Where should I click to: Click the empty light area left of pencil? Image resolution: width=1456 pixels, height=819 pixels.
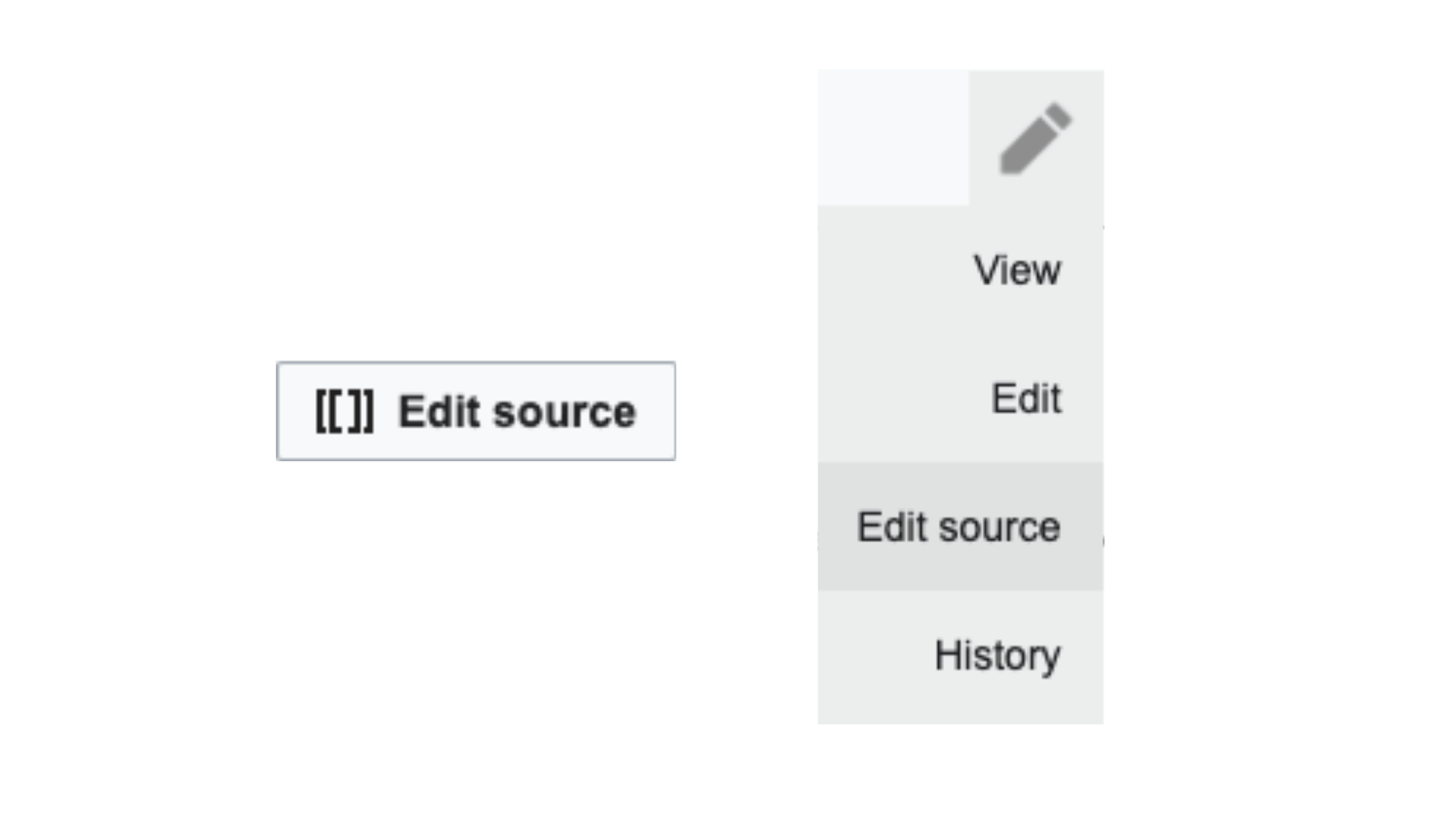[x=893, y=137]
